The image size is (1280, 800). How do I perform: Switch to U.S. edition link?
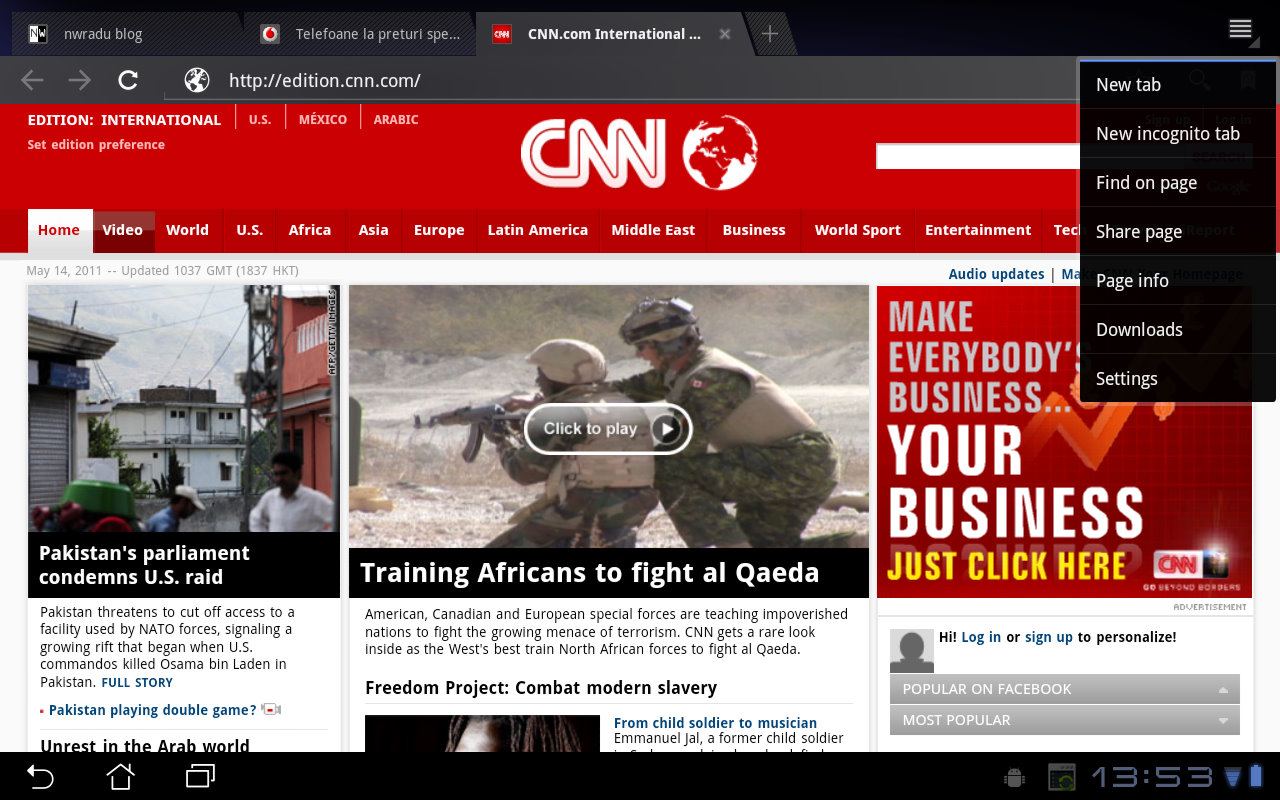point(260,120)
